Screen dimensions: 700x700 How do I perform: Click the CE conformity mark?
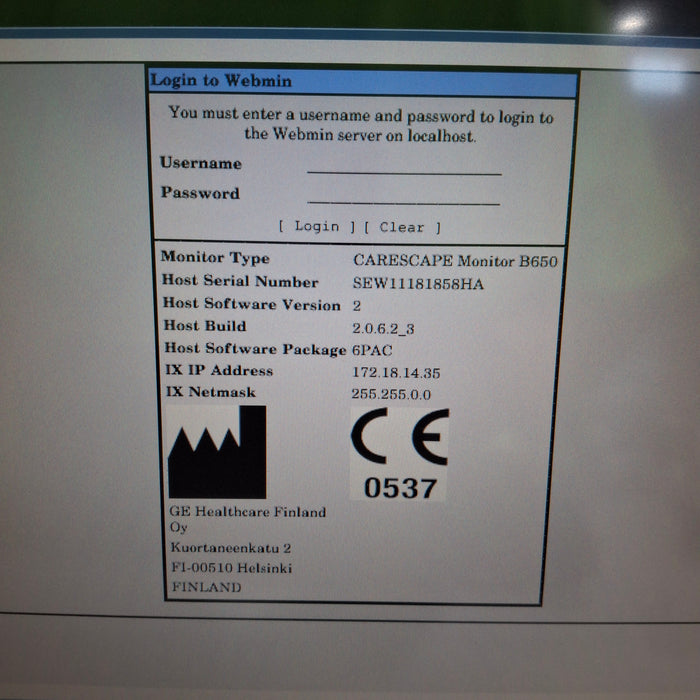(x=399, y=438)
